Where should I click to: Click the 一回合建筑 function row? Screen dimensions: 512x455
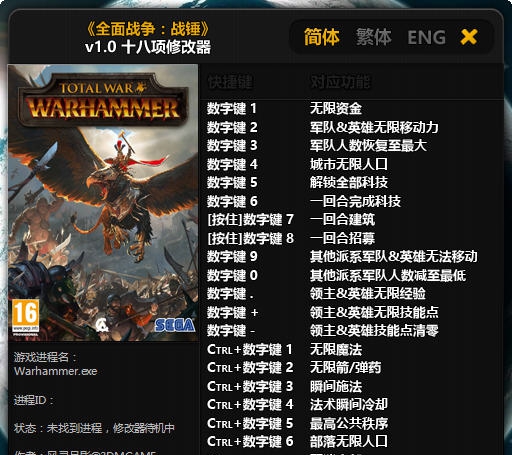[x=342, y=219]
